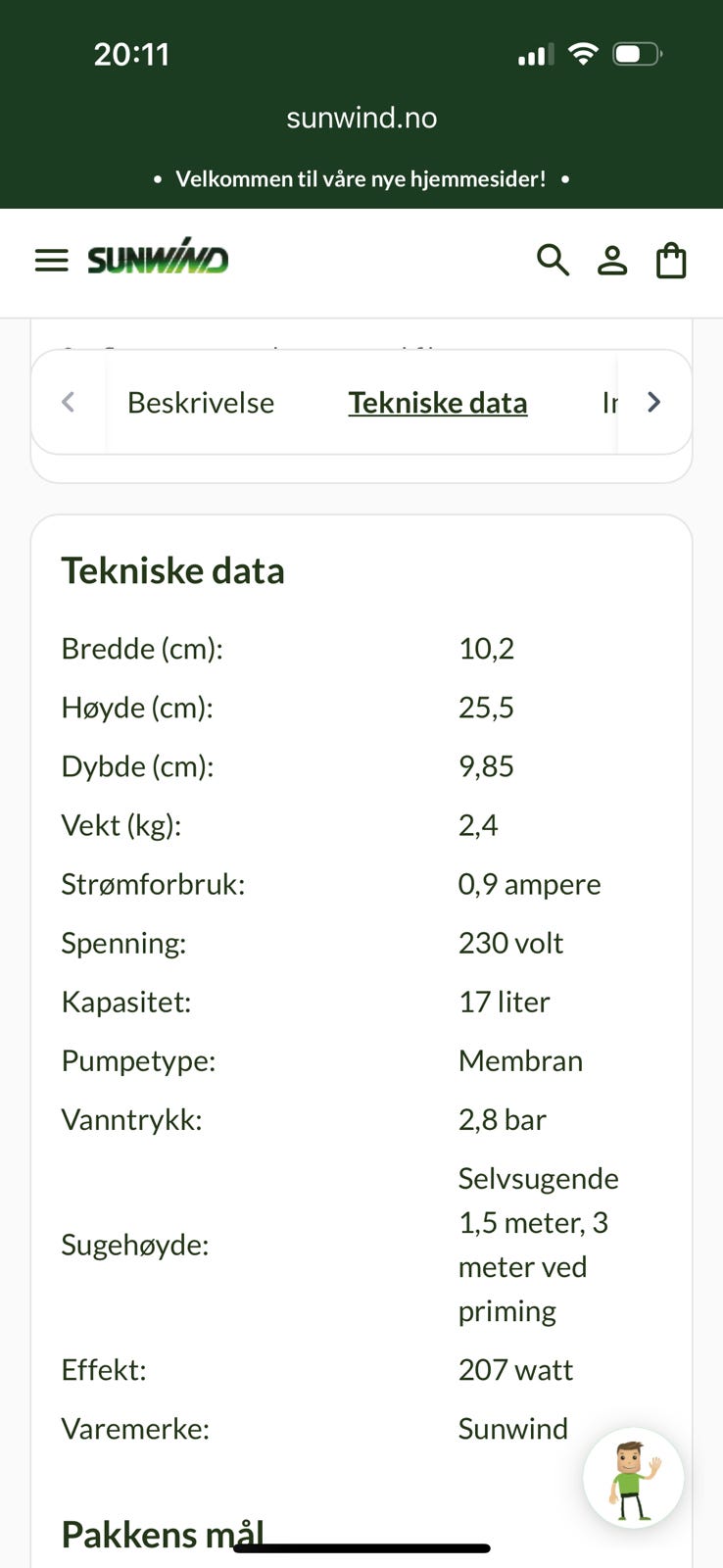
Task: Tap the 20:11 clock in status bar
Action: click(131, 54)
